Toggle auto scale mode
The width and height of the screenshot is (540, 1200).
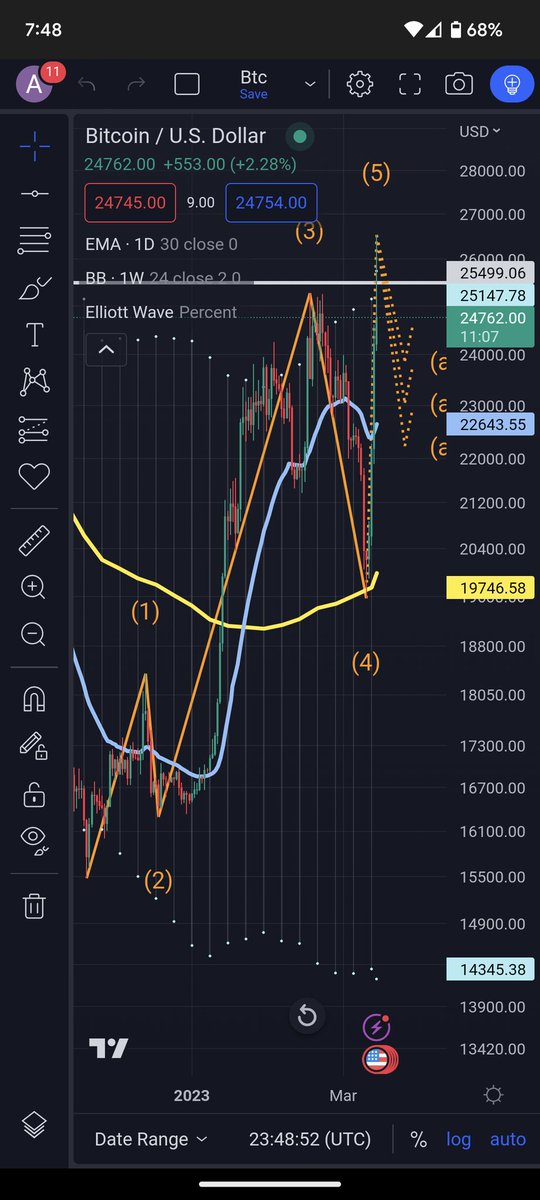pos(508,1139)
